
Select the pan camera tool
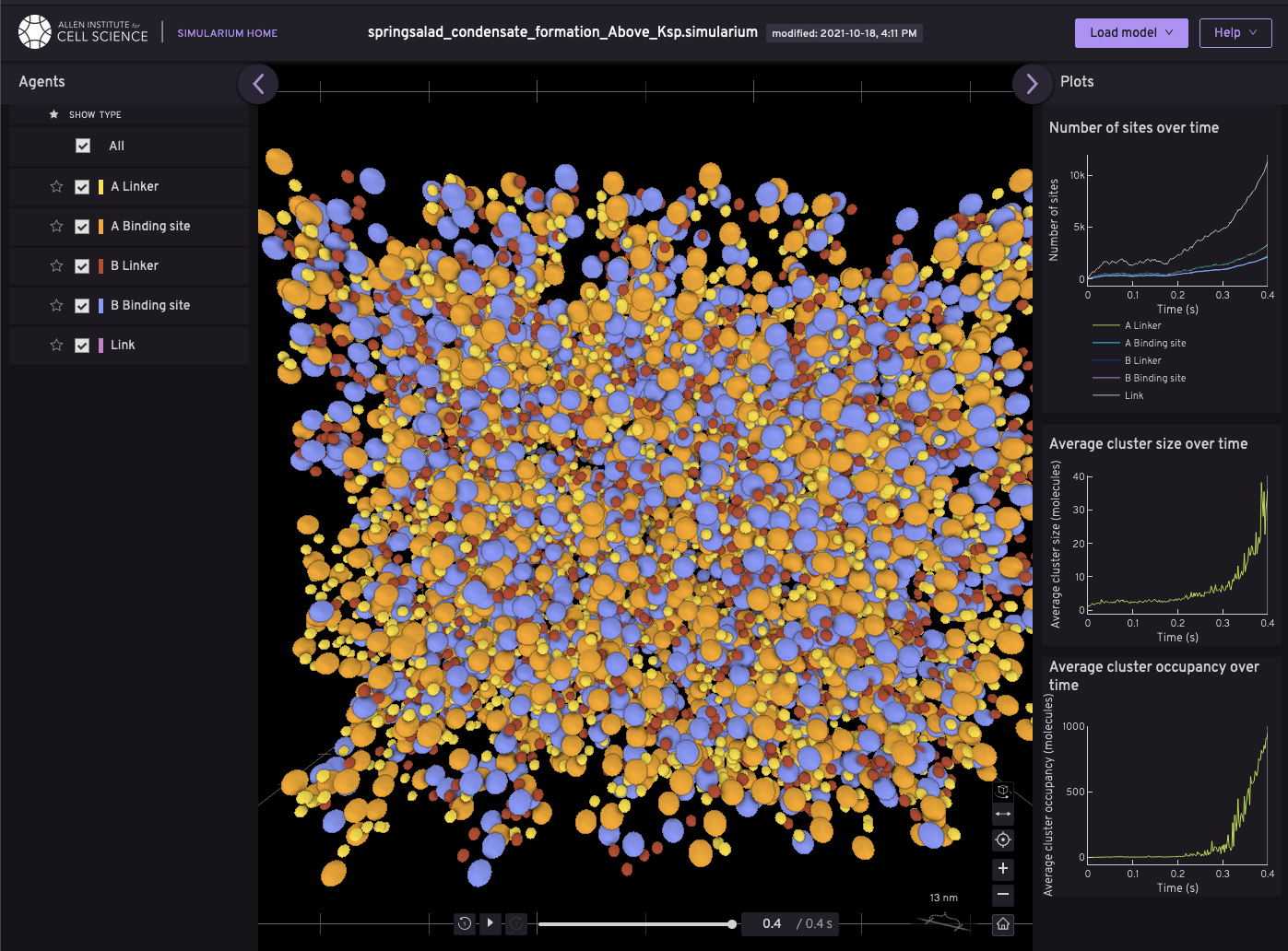click(x=1002, y=814)
